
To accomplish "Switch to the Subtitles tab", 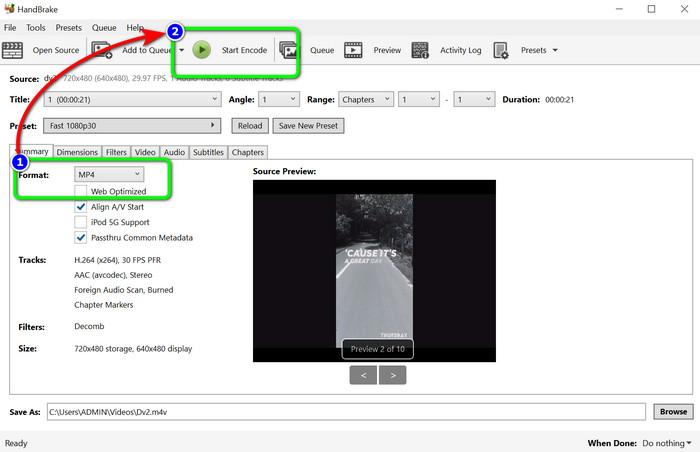I will (208, 152).
